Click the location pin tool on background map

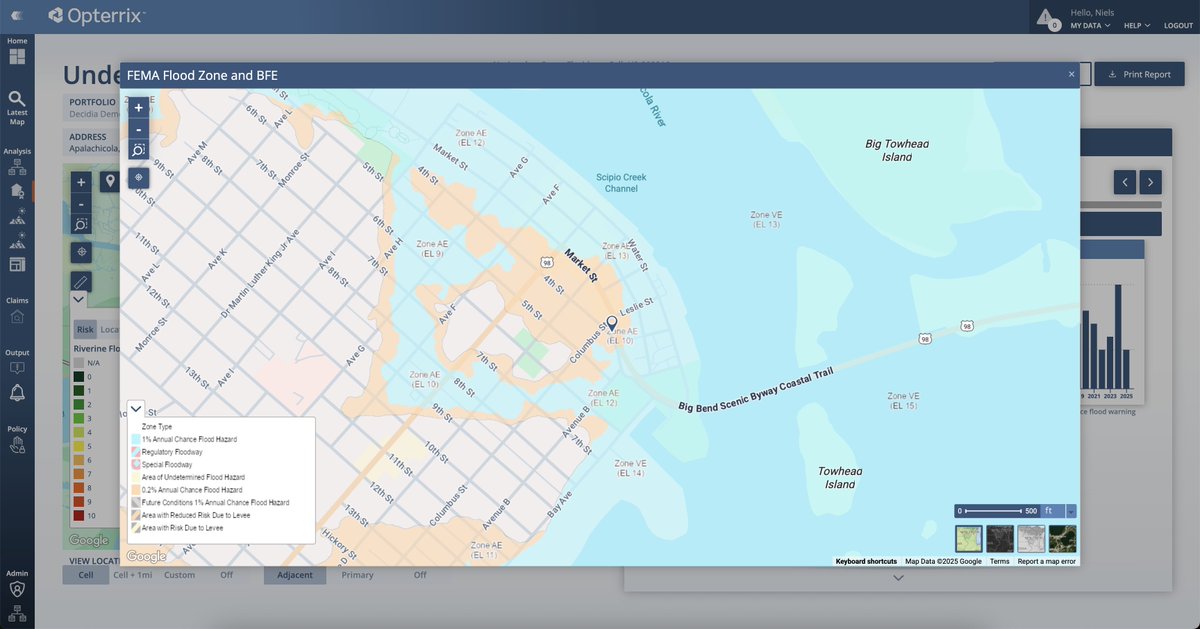pyautogui.click(x=109, y=182)
